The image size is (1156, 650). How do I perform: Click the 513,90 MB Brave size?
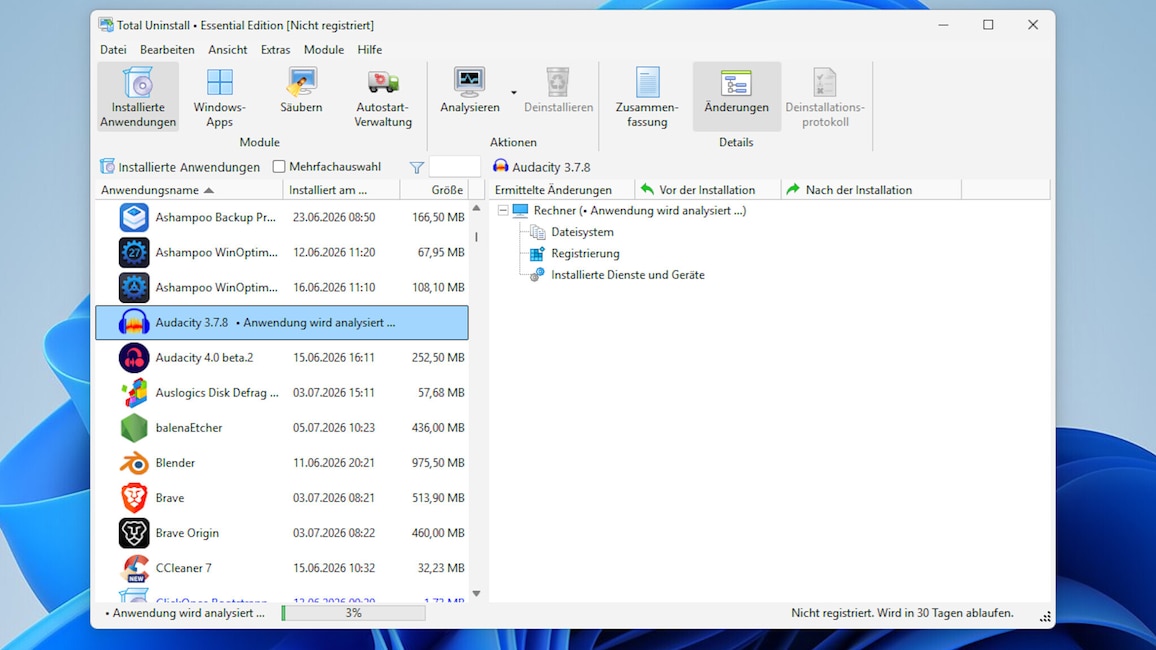pyautogui.click(x=438, y=498)
